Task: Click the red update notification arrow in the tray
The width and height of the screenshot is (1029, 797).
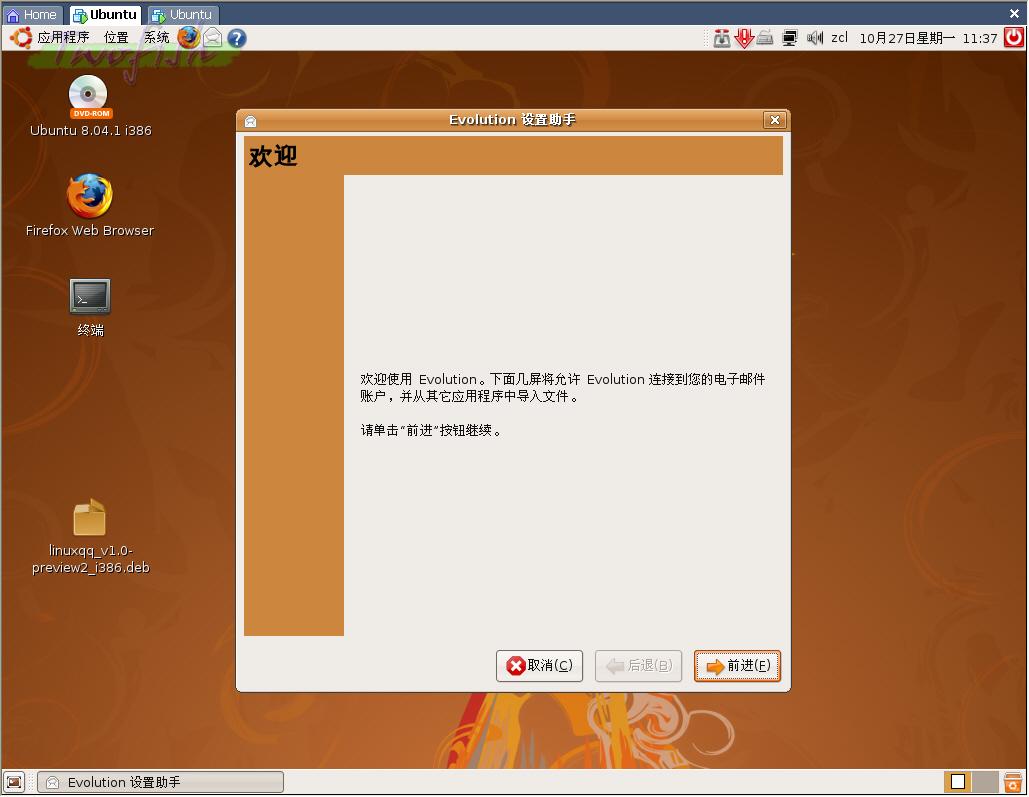Action: pyautogui.click(x=744, y=38)
